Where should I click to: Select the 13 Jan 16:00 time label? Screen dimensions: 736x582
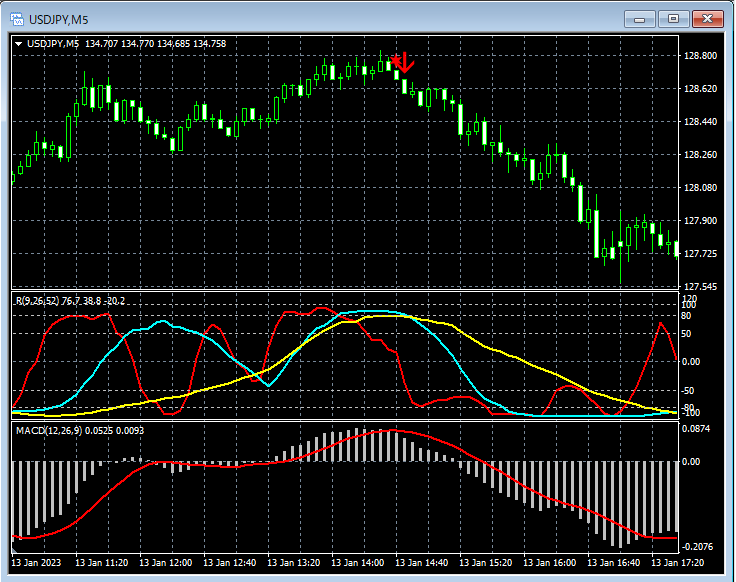point(549,563)
